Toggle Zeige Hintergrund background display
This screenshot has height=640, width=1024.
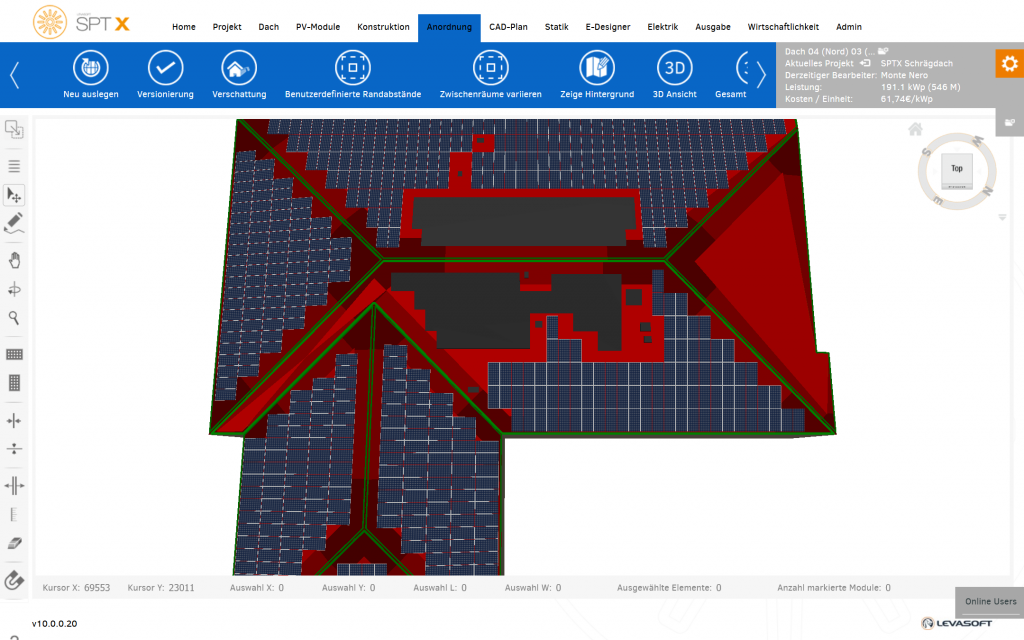click(x=597, y=68)
